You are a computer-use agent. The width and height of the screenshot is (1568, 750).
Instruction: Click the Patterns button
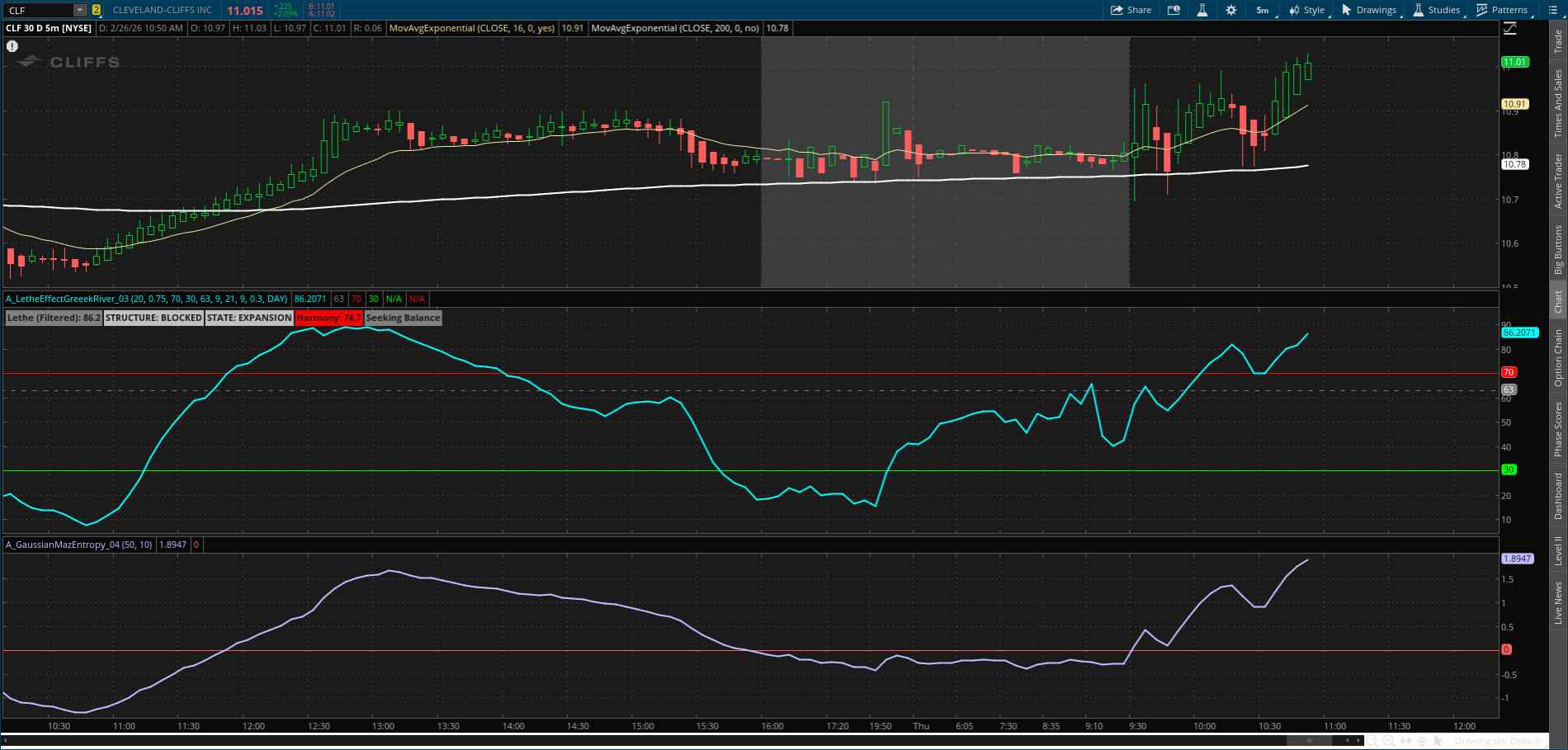[x=1502, y=10]
